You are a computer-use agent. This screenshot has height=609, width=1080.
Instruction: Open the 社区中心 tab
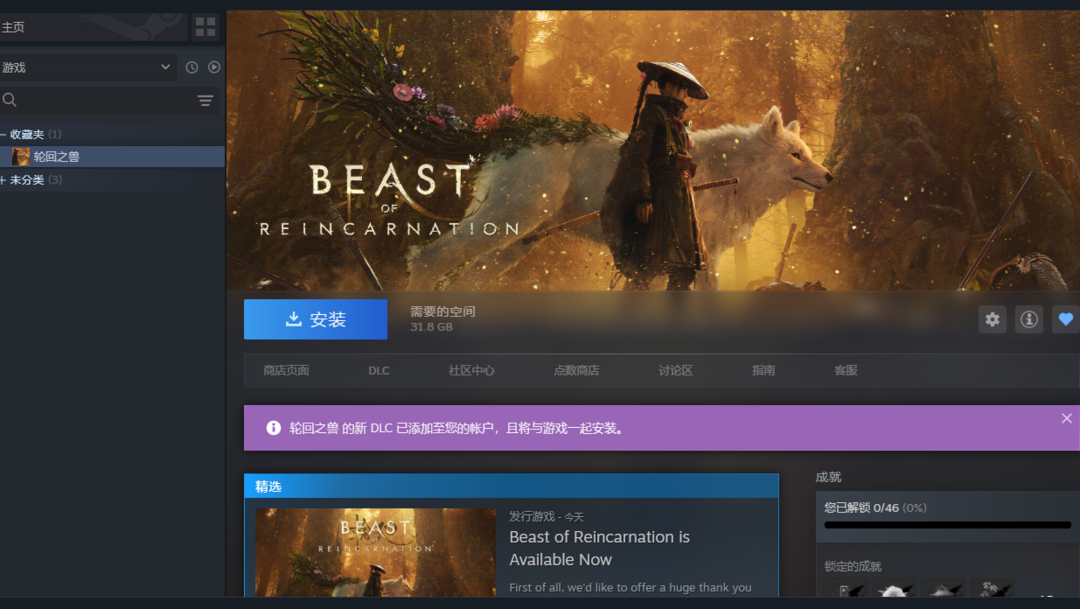pos(471,370)
